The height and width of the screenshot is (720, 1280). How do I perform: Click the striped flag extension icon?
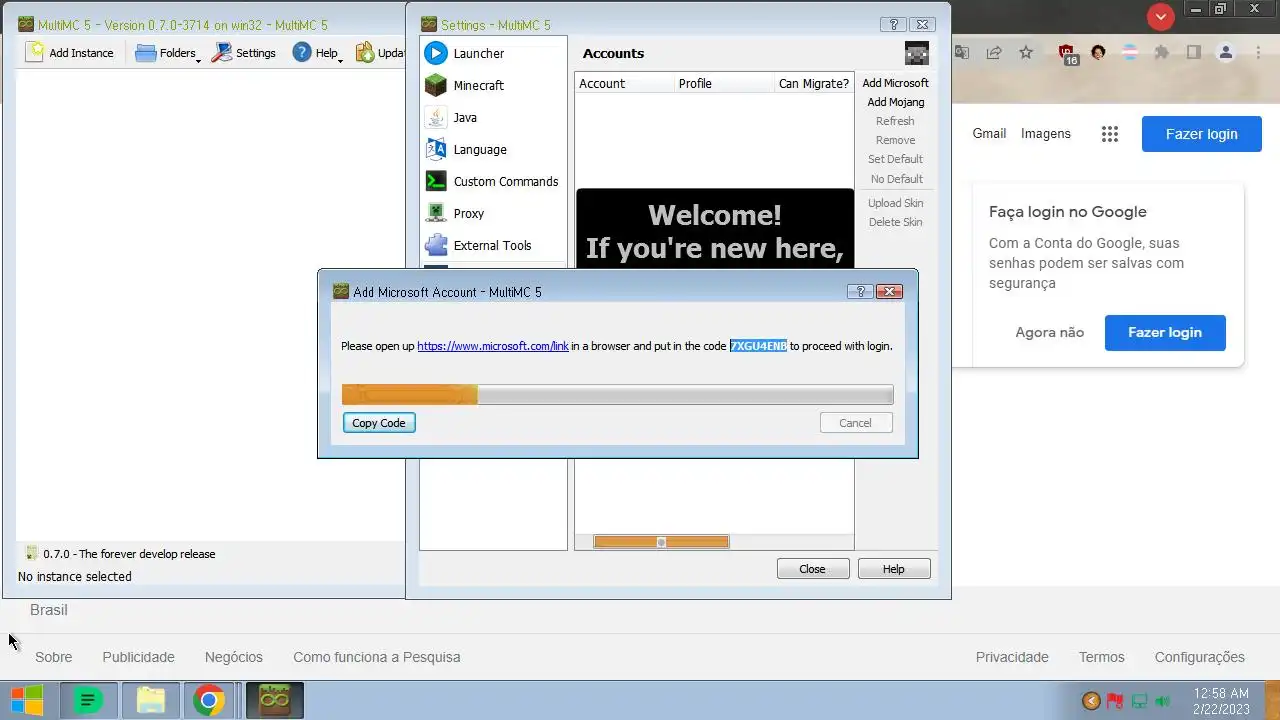coord(1130,53)
